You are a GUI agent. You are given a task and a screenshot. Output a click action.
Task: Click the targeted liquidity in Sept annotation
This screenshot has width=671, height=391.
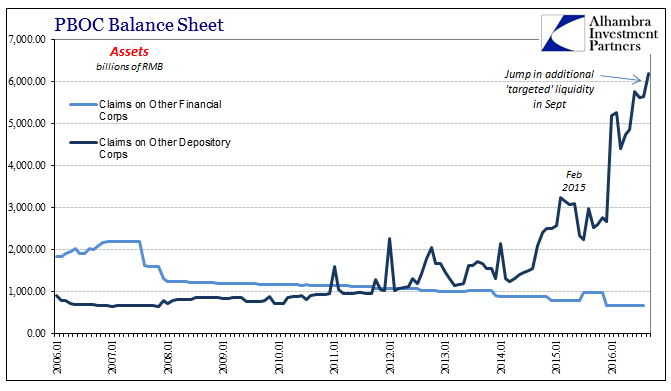[x=549, y=89]
